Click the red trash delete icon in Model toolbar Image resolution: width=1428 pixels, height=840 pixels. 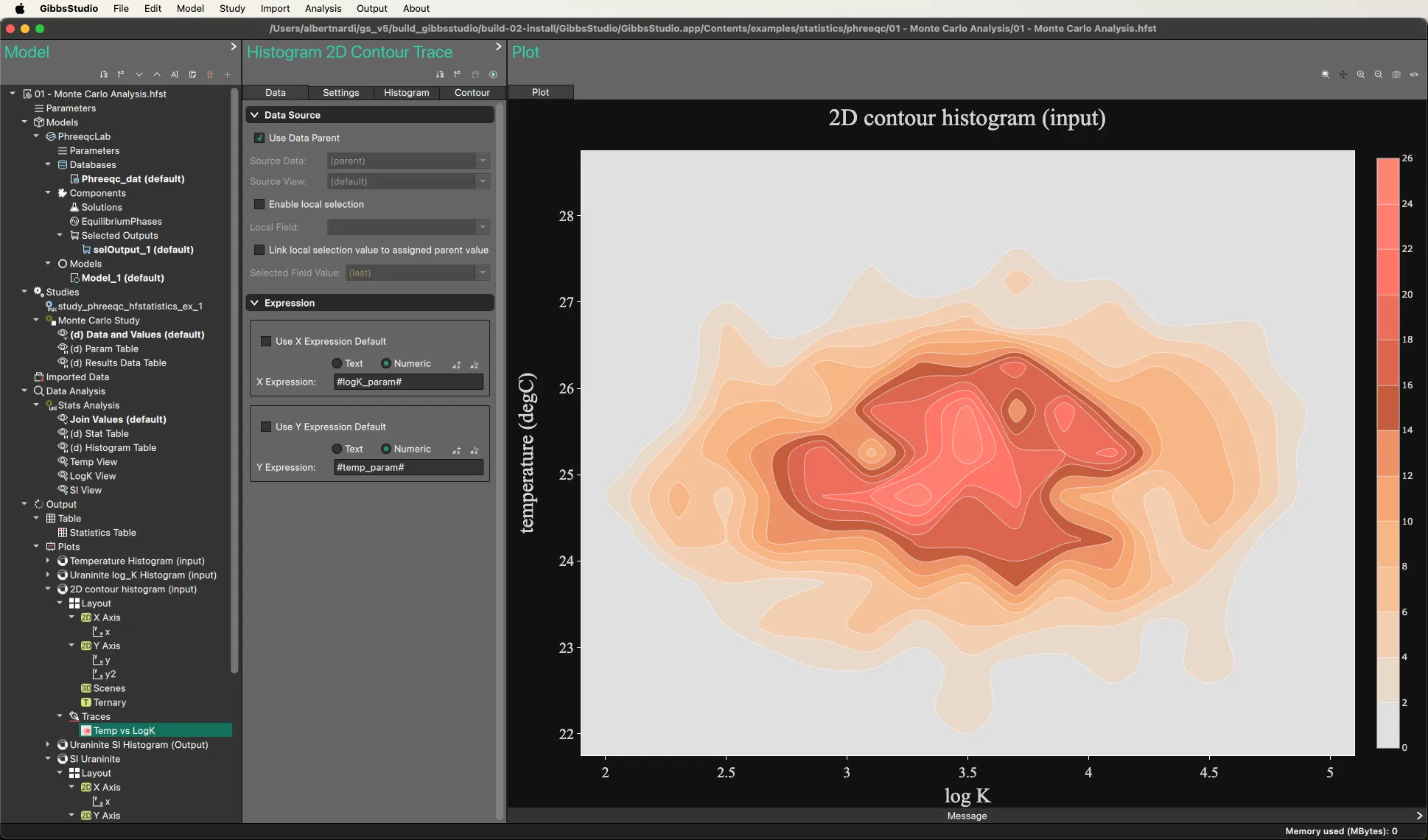[210, 74]
